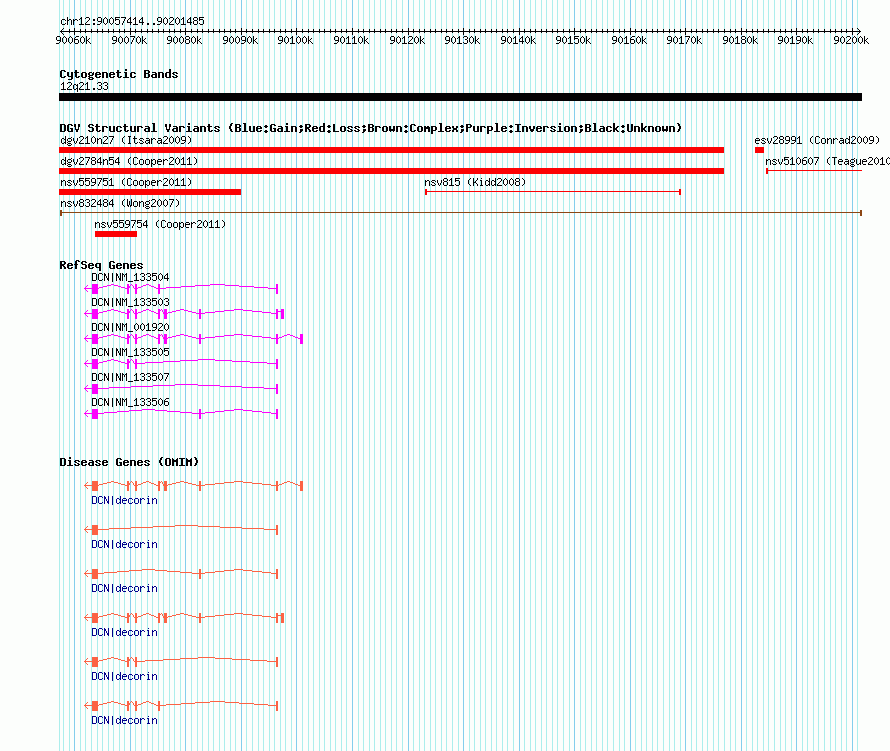Image resolution: width=890 pixels, height=751 pixels.
Task: Click the 'nsv510607 (Teague2010' label
Action: click(x=827, y=161)
